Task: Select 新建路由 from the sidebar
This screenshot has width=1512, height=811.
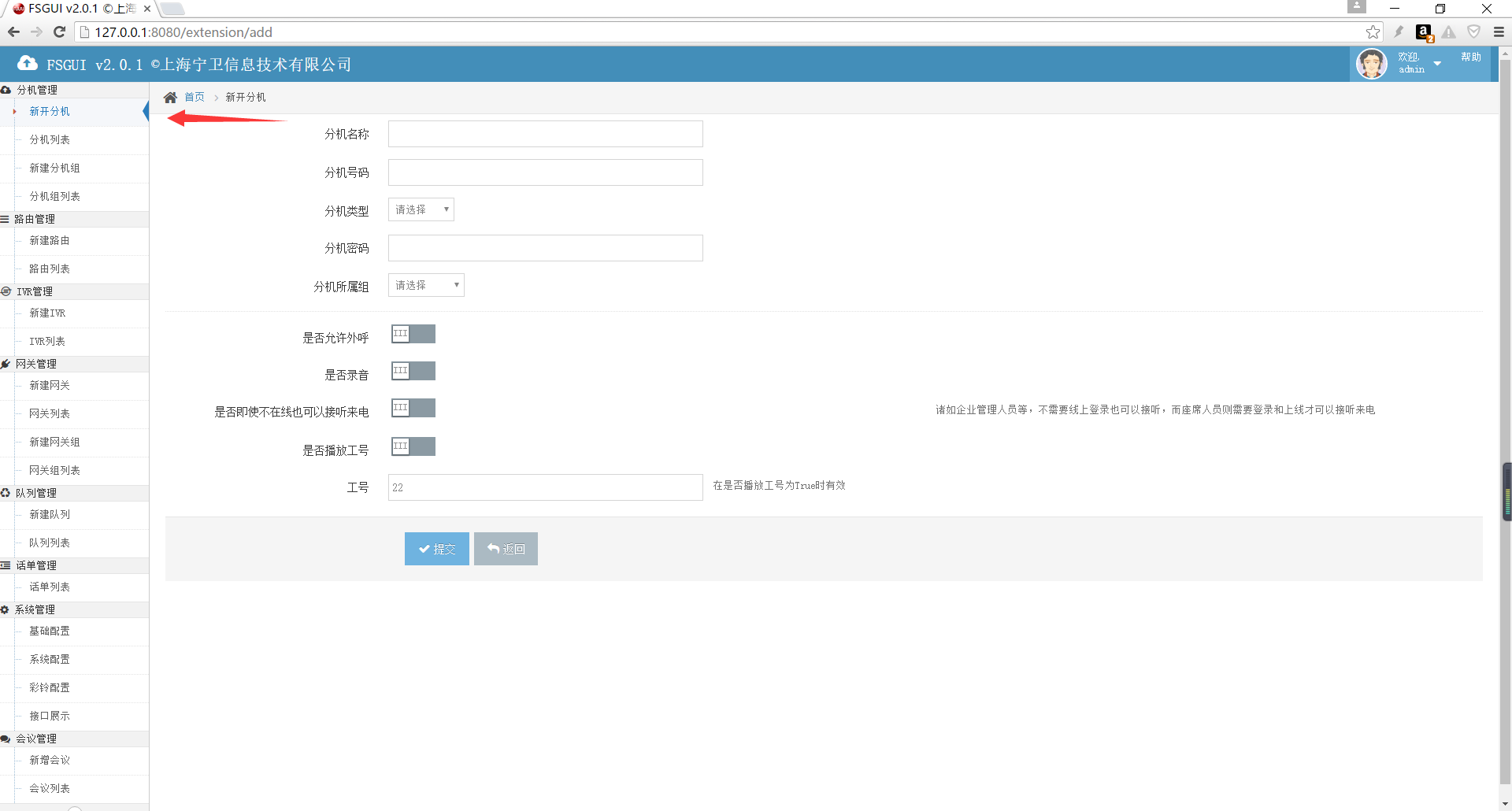Action: [50, 240]
